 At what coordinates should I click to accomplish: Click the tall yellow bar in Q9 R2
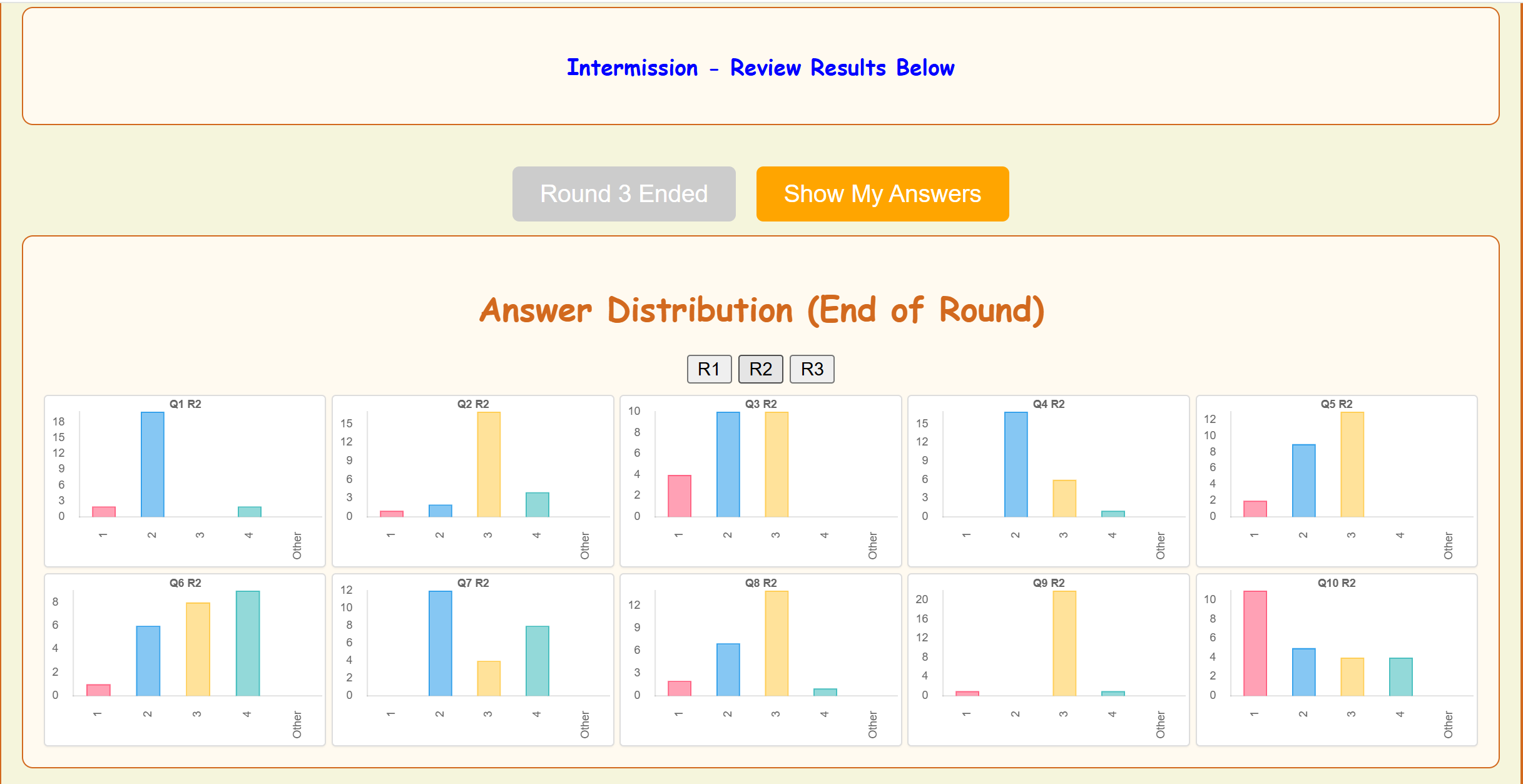point(1064,643)
